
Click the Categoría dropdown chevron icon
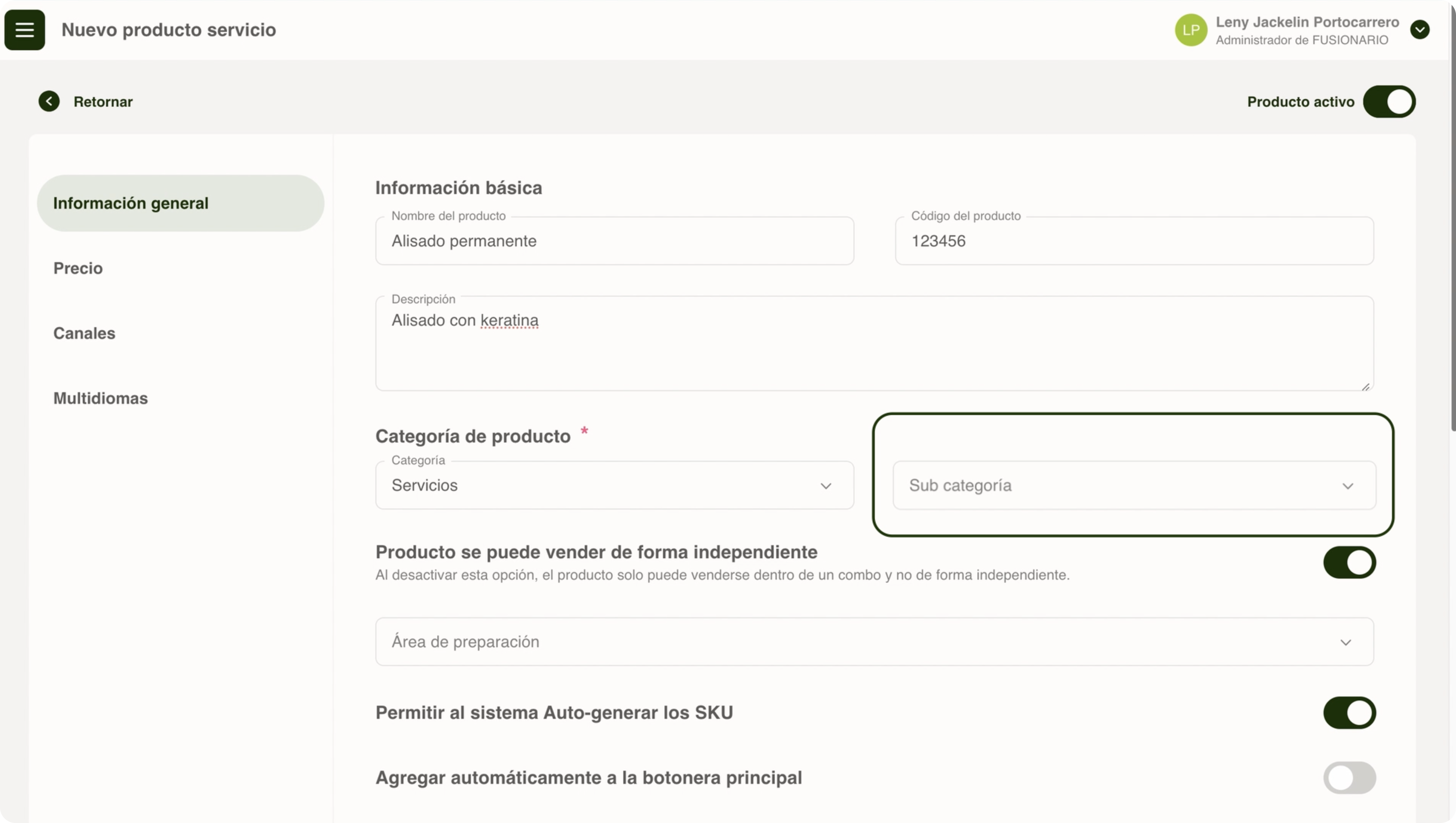[826, 486]
